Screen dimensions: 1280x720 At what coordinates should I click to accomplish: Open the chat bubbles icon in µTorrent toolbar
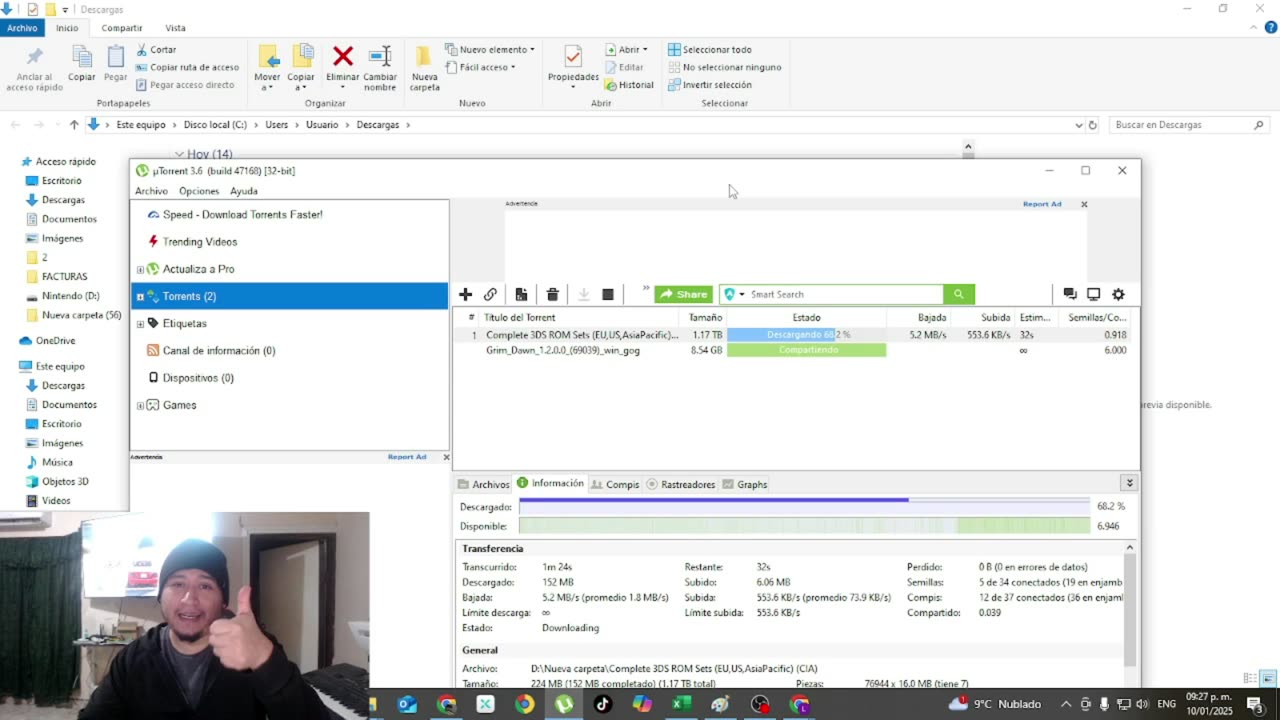1069,294
